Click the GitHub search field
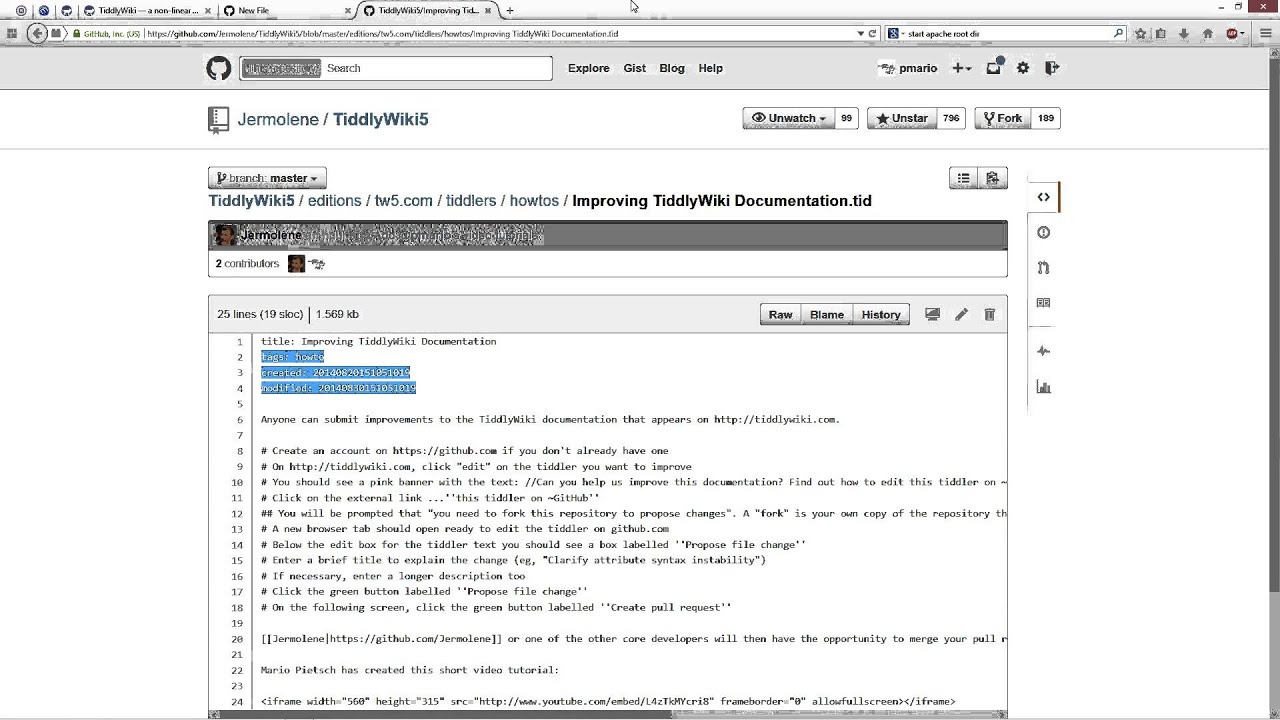The height and width of the screenshot is (720, 1280). coord(436,68)
